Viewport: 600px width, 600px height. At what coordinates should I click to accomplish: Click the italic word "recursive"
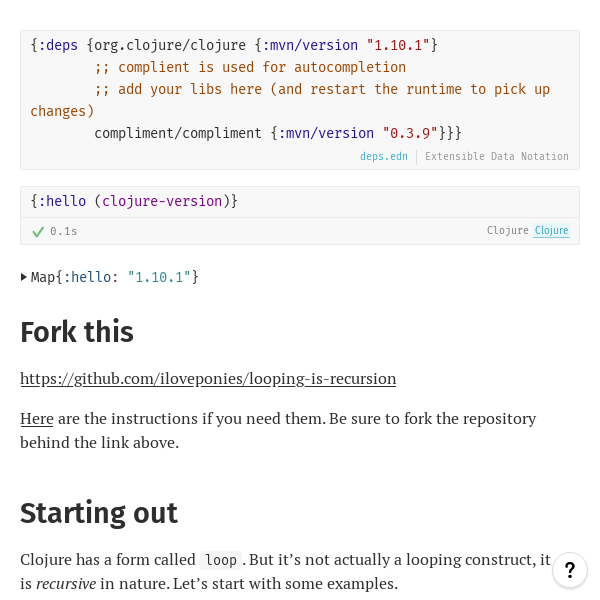66,583
